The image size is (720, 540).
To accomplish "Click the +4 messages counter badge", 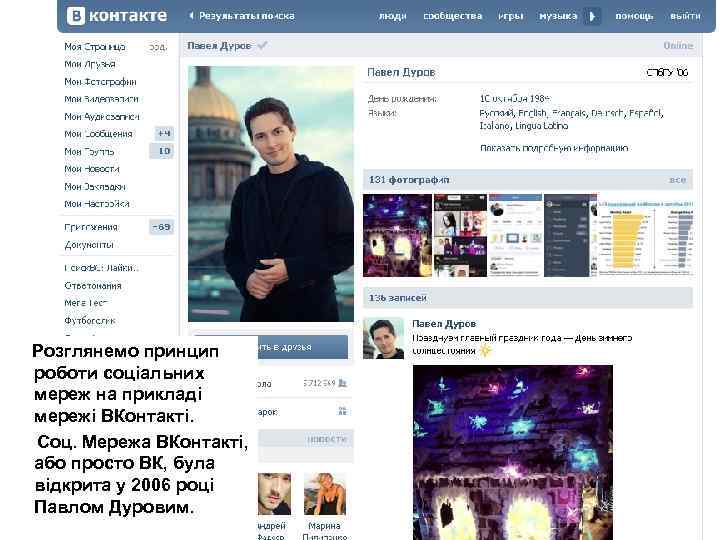I will point(164,134).
